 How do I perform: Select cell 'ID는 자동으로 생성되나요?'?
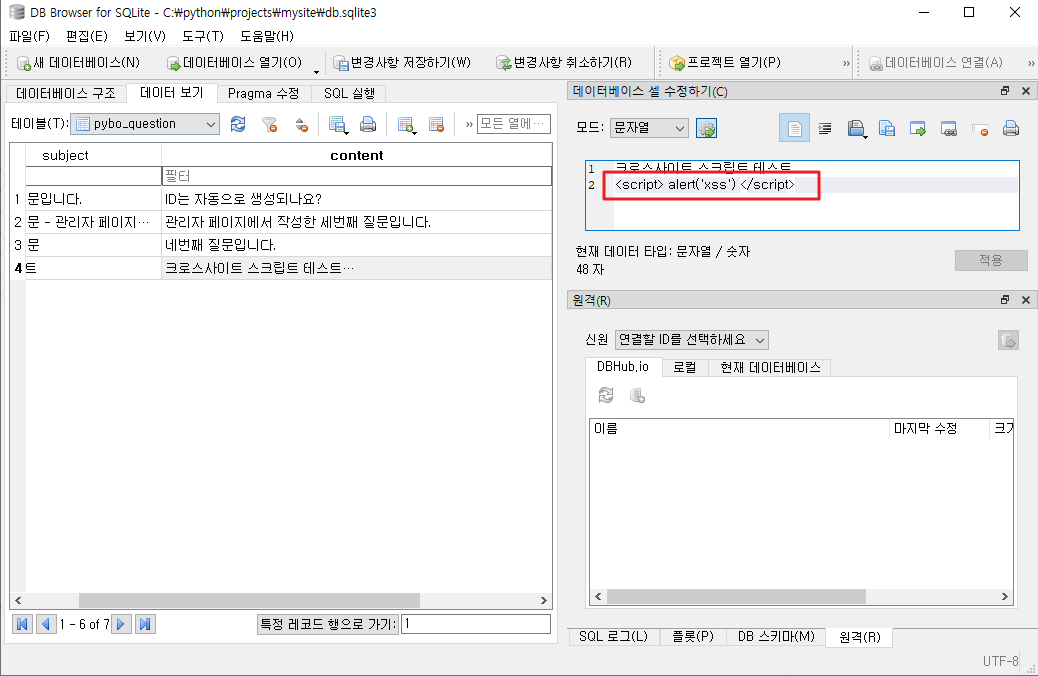(357, 199)
